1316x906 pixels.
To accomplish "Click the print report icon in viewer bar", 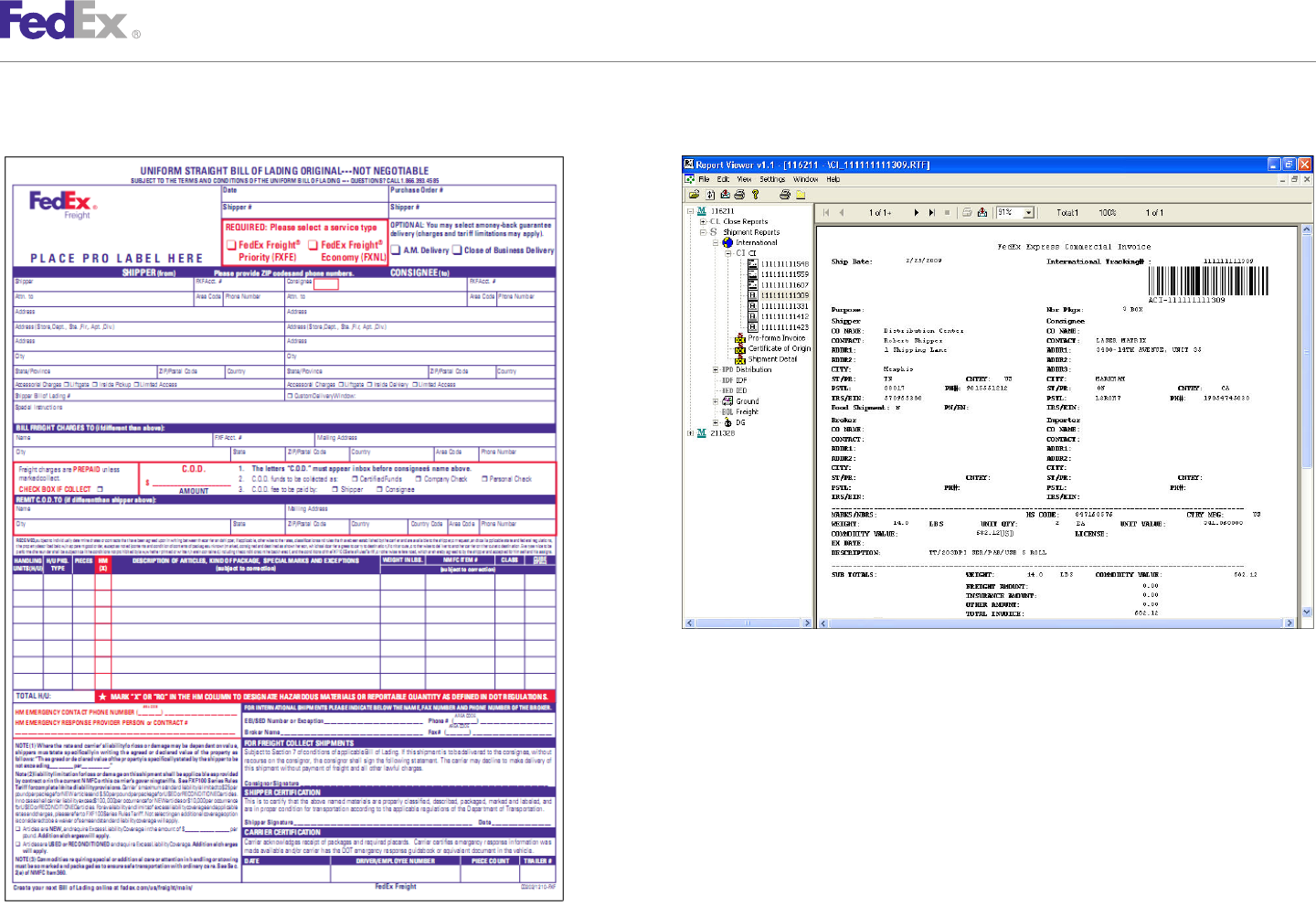I will (967, 212).
